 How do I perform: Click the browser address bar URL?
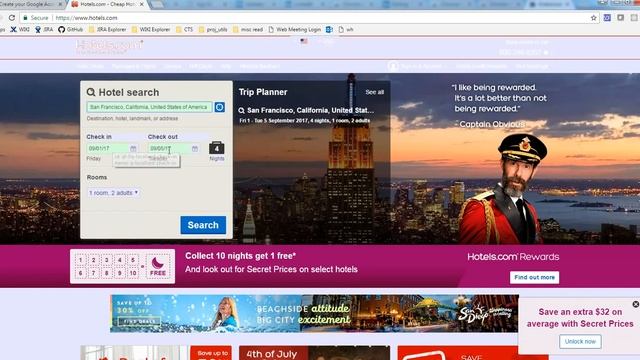coord(87,18)
